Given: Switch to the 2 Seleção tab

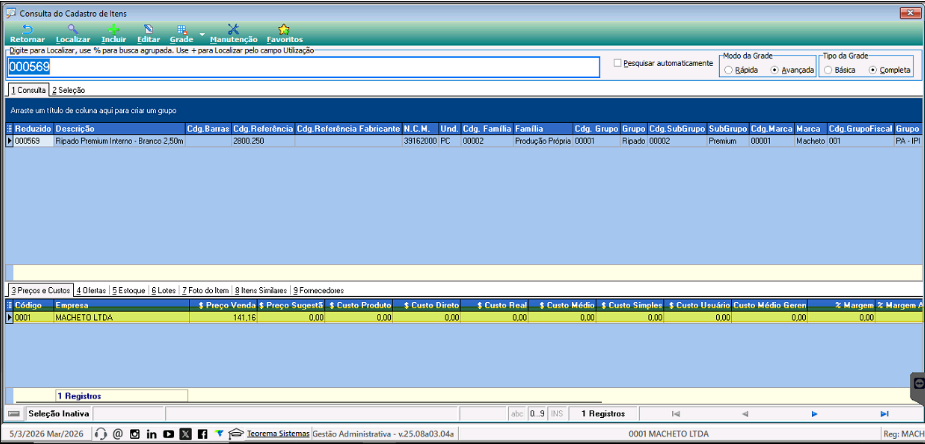Looking at the screenshot, I should (x=68, y=90).
